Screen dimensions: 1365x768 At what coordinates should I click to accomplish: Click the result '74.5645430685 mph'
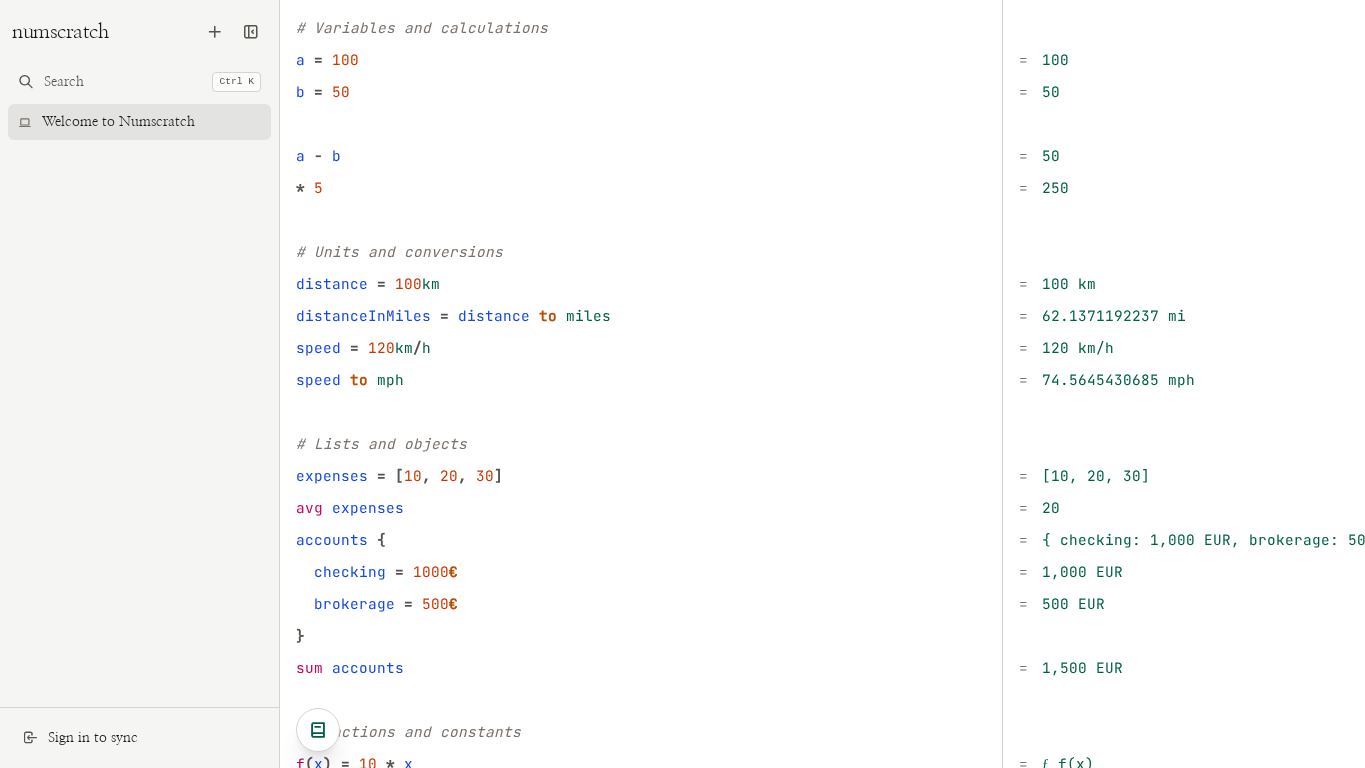pos(1118,380)
